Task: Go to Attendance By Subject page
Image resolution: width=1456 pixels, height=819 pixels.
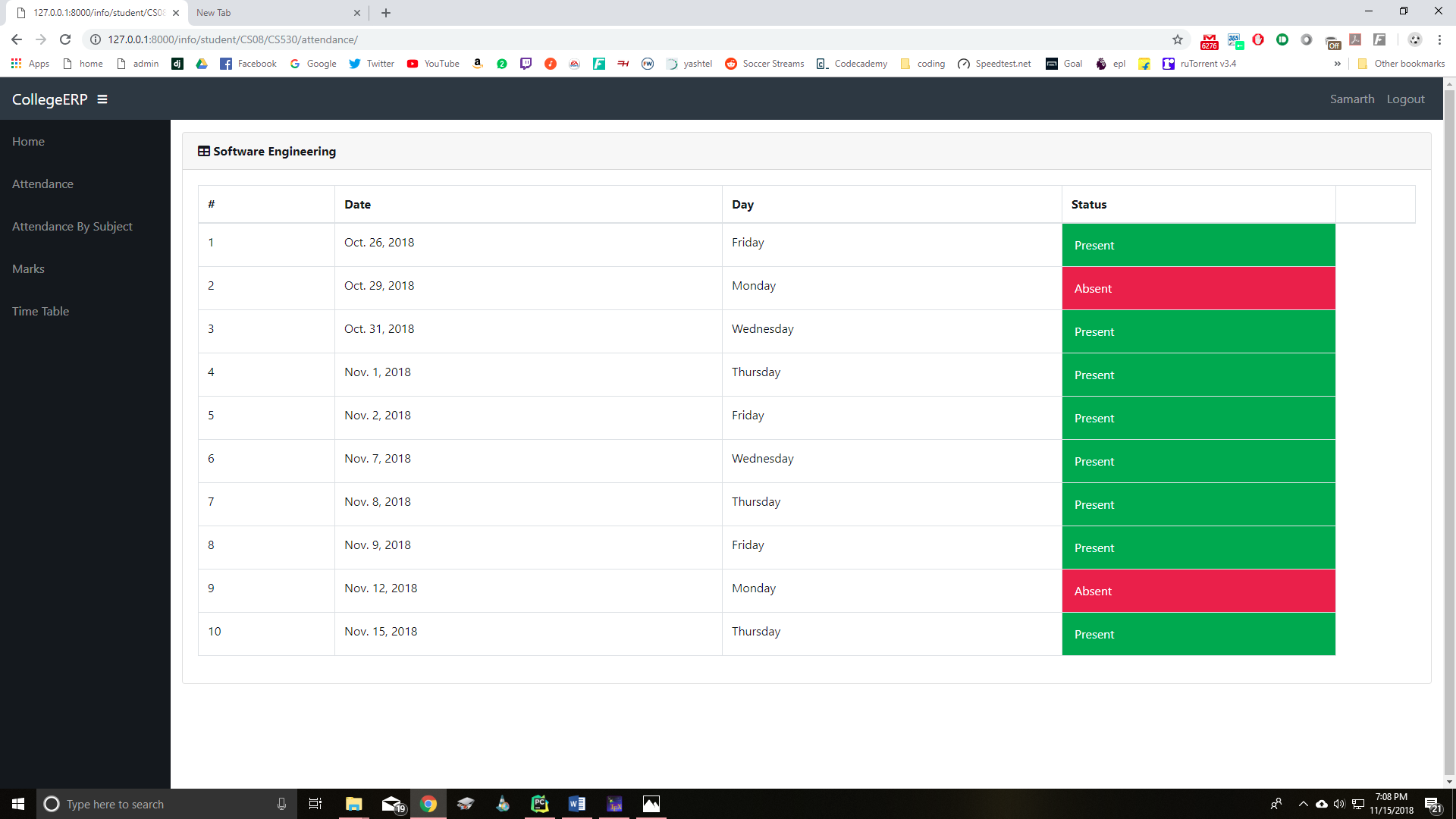Action: point(72,227)
